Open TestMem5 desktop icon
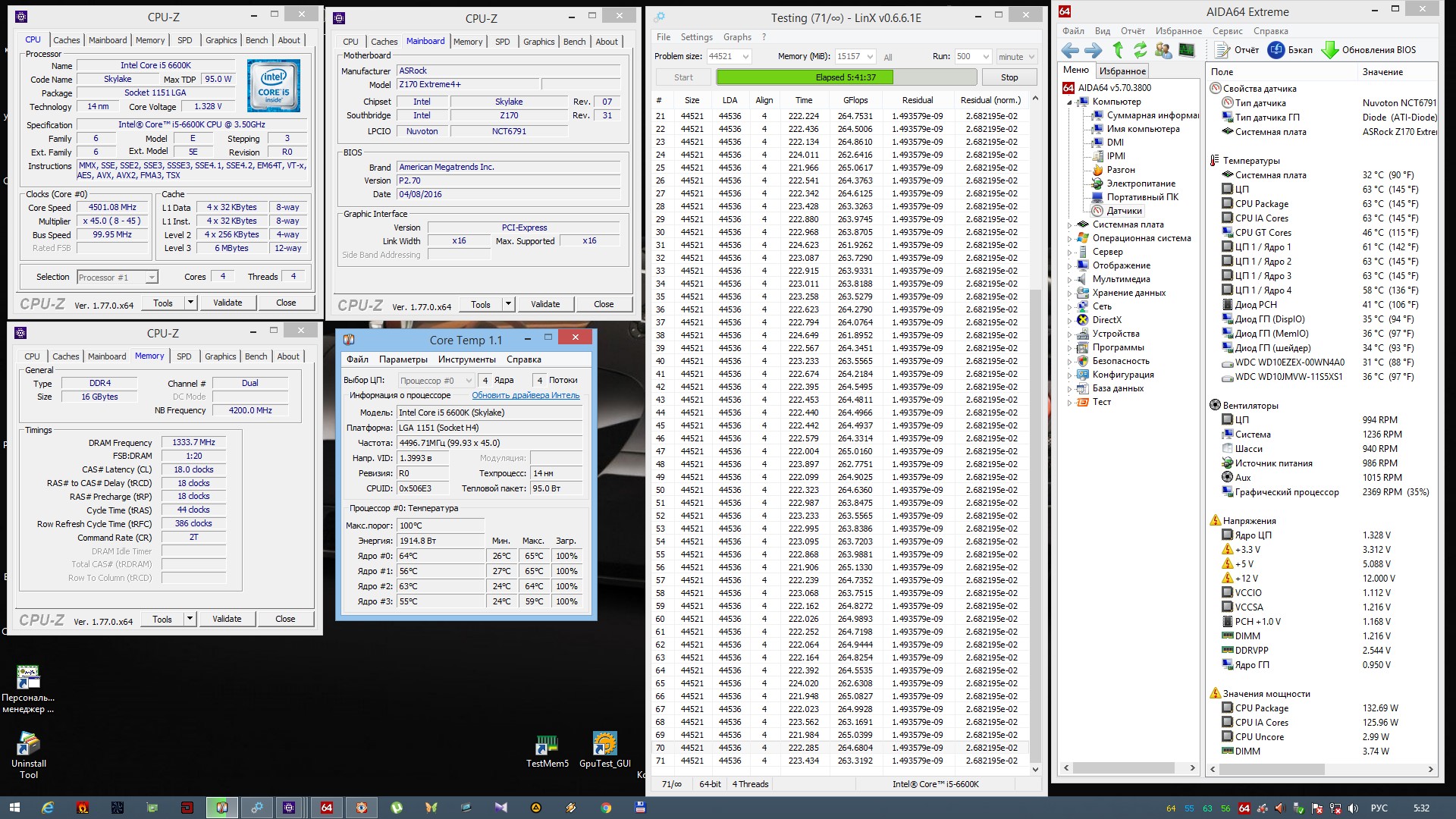This screenshot has width=1456, height=819. click(547, 745)
